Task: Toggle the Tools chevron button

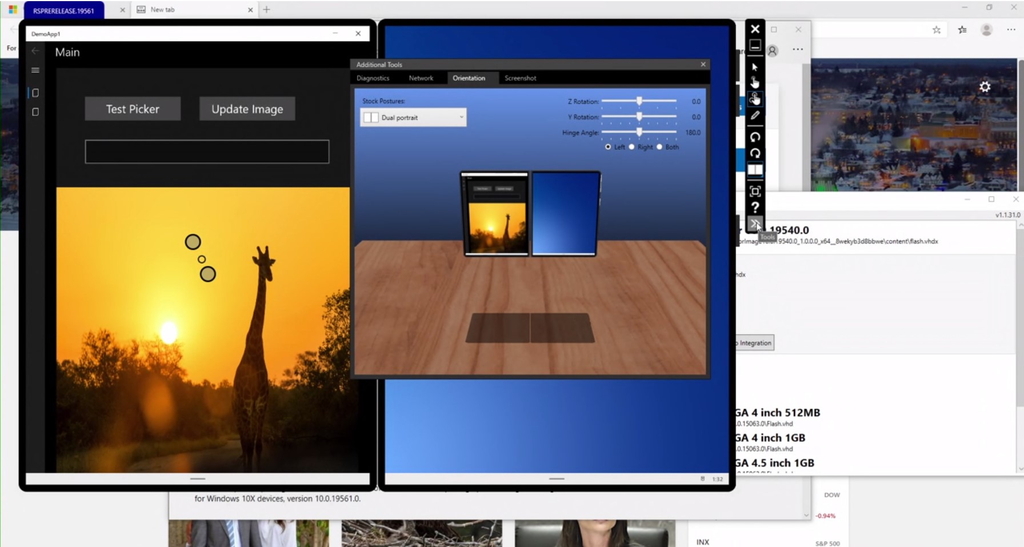Action: [x=755, y=224]
